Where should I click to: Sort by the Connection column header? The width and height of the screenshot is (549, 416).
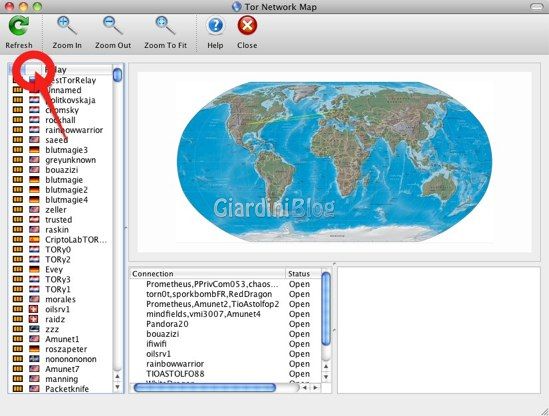click(208, 273)
